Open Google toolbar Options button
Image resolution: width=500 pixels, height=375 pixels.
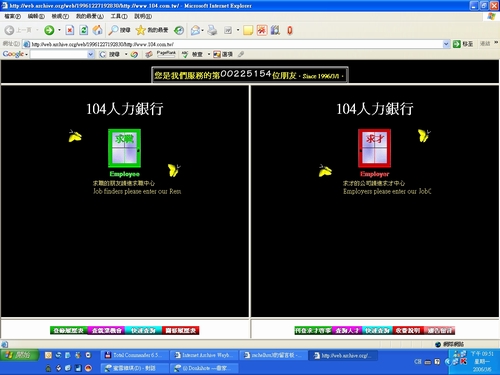tap(223, 54)
